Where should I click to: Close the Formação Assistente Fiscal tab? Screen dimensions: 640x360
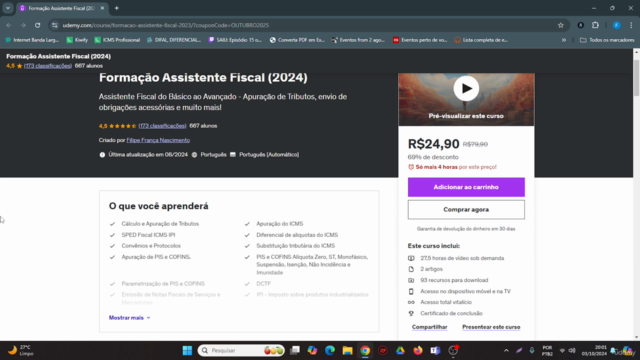point(102,8)
